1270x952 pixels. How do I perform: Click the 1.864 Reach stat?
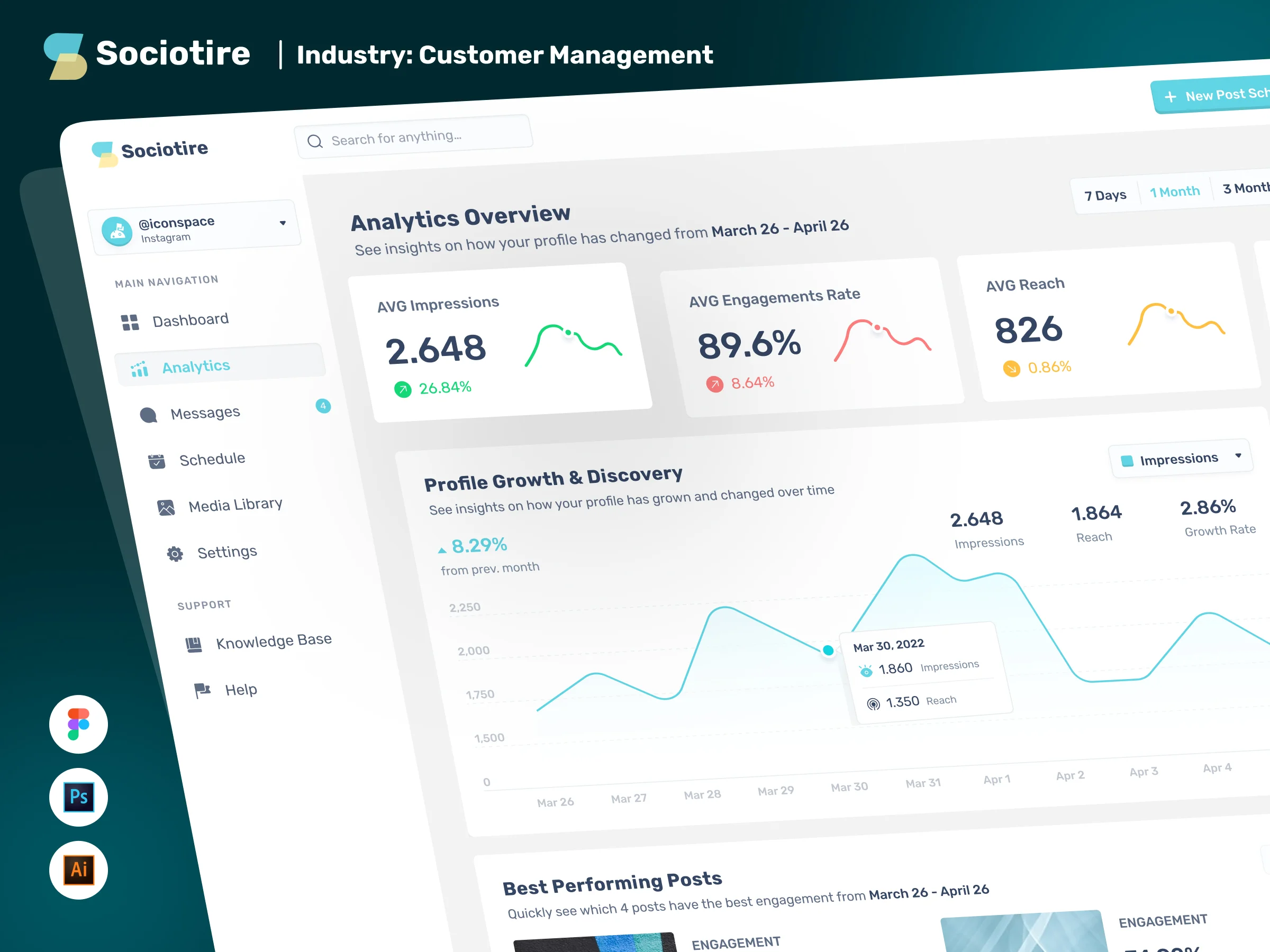pyautogui.click(x=1096, y=524)
